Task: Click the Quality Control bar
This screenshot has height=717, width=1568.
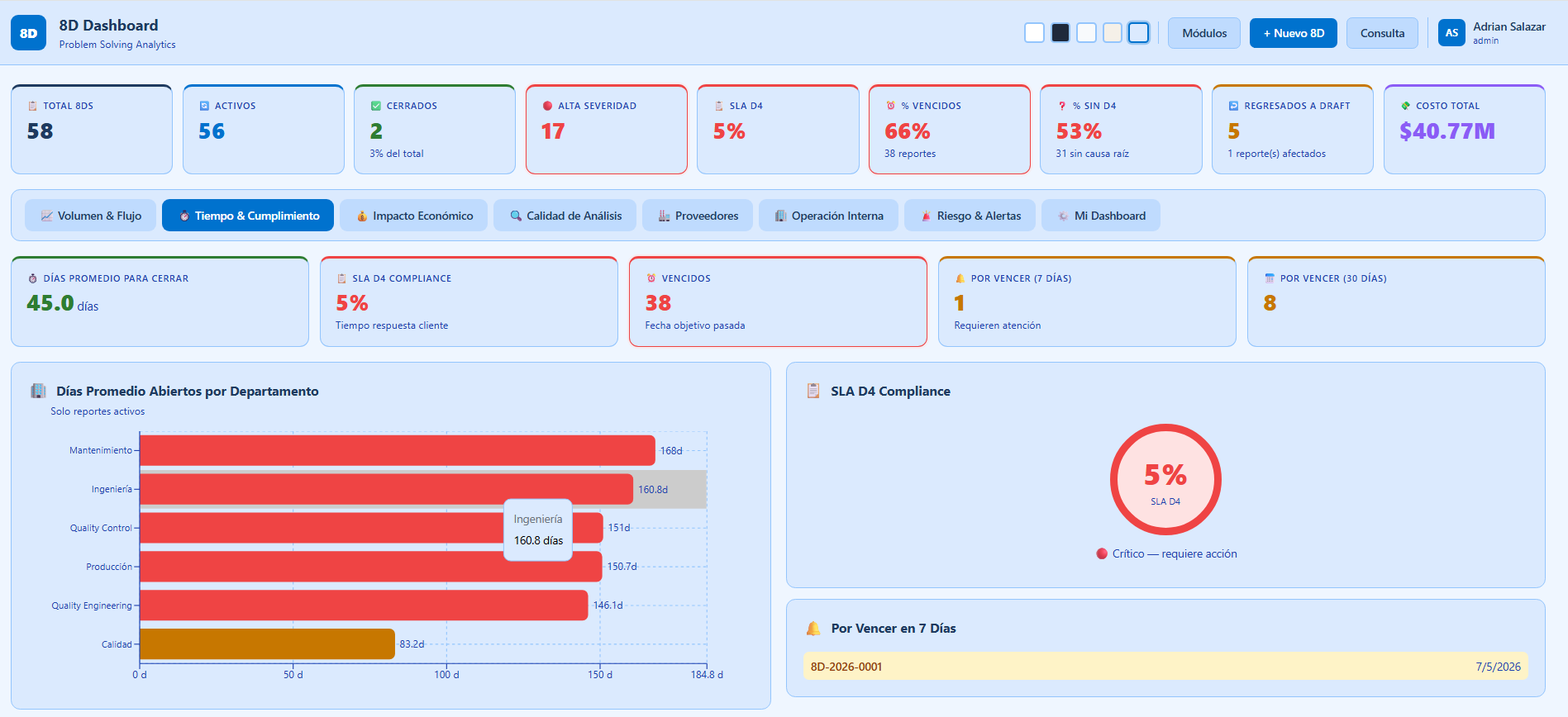Action: tap(372, 528)
